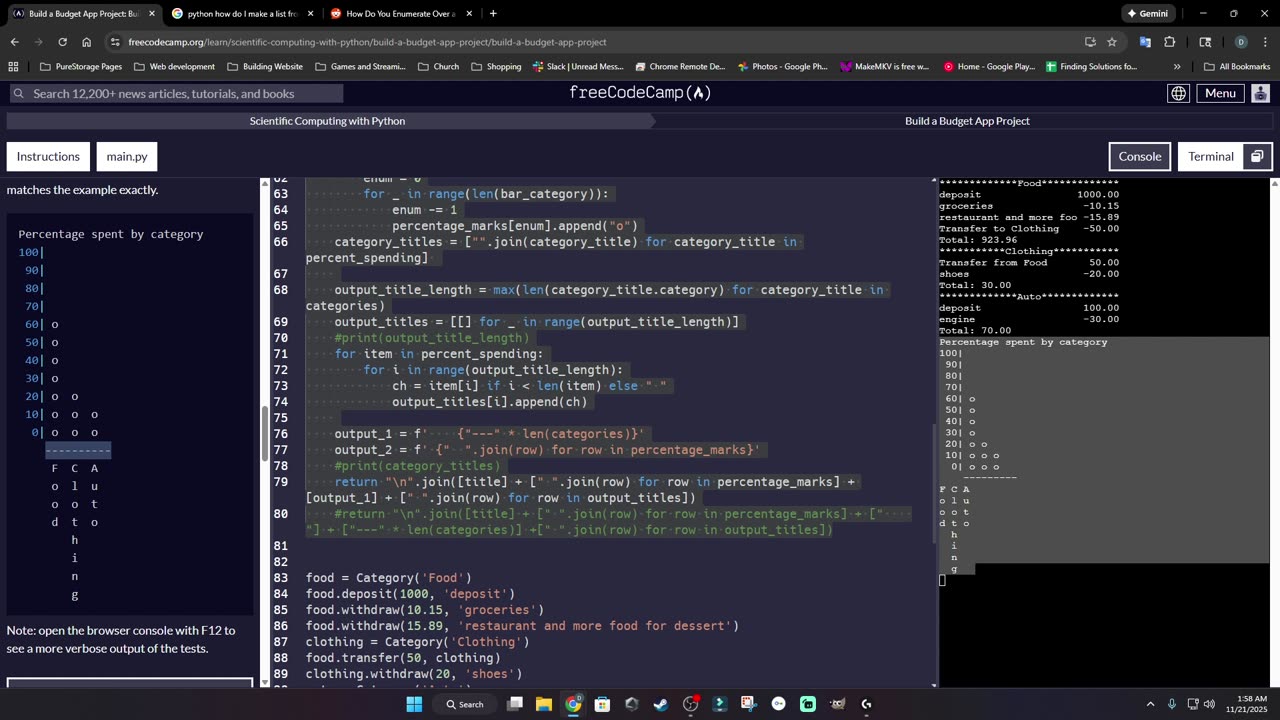Open Snipping Tool on taskbar

click(x=749, y=704)
